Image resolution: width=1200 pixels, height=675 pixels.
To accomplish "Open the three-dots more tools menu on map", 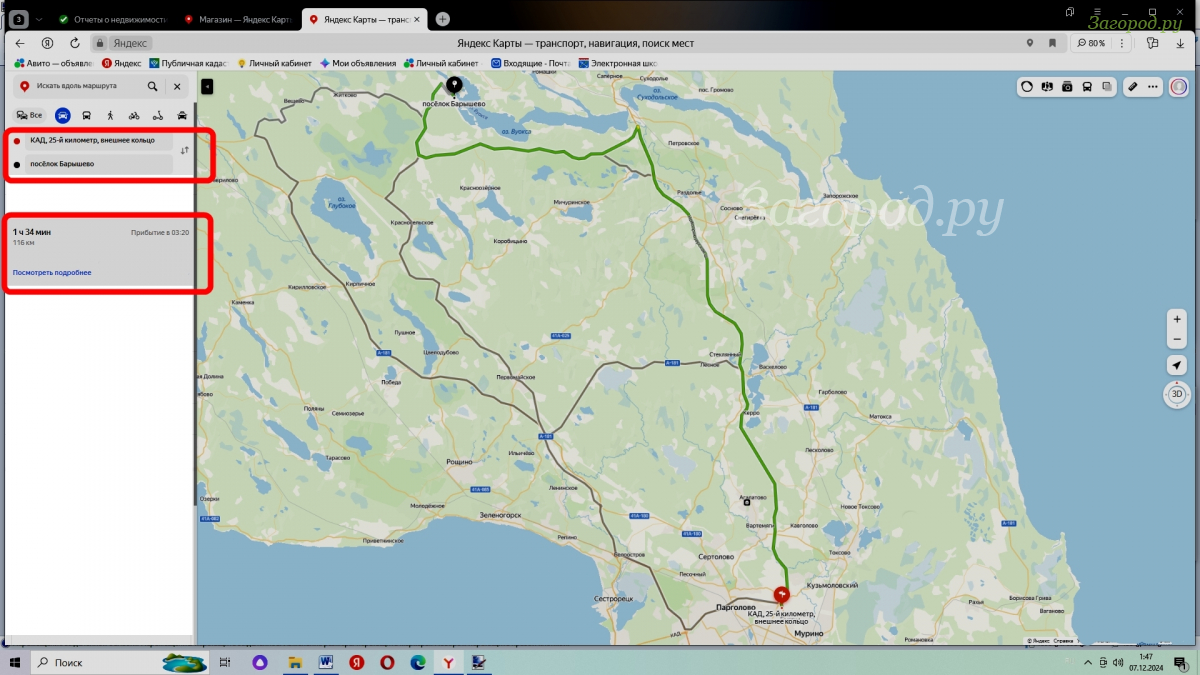I will pyautogui.click(x=1153, y=87).
